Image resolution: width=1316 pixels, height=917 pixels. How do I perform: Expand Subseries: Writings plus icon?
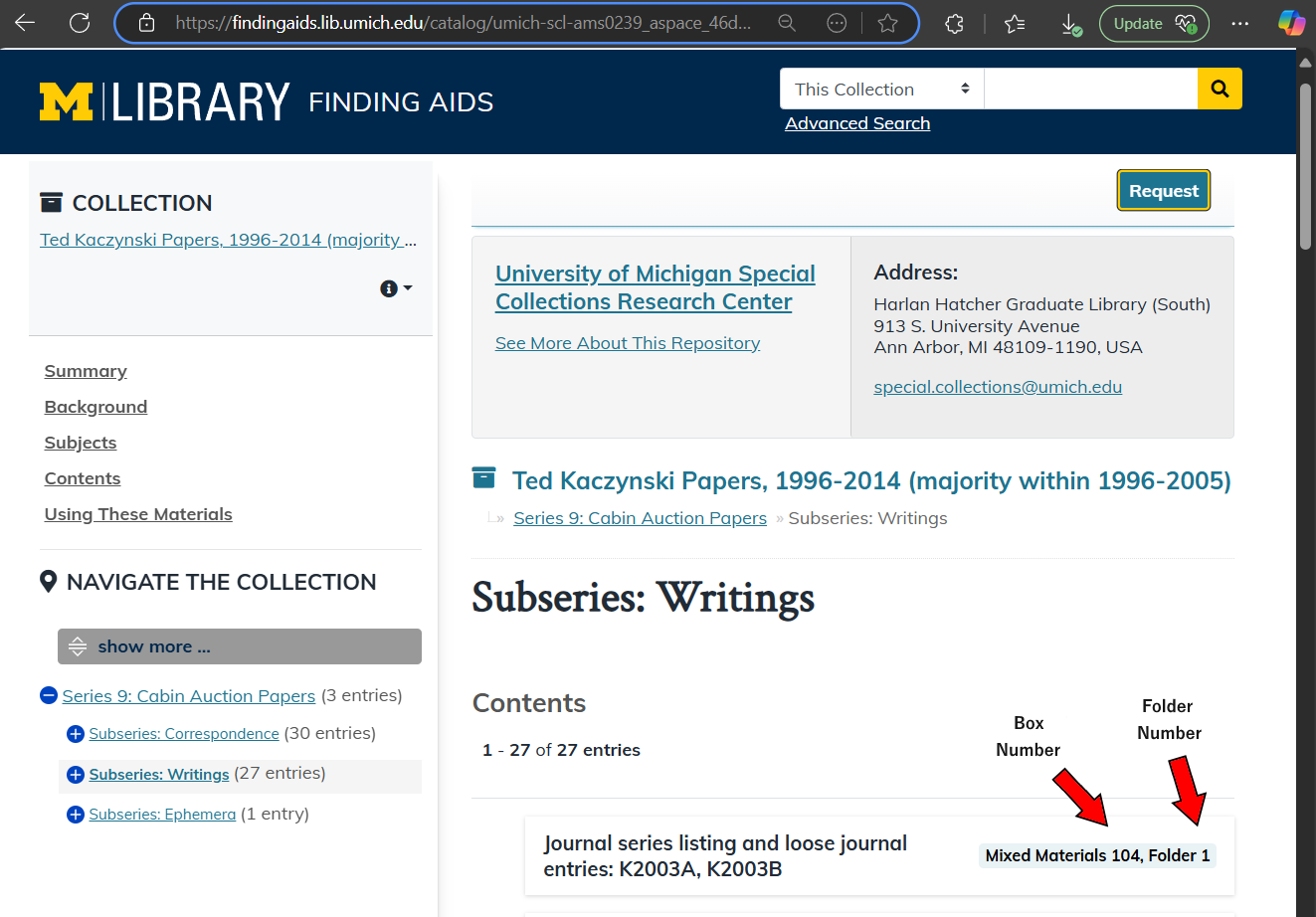75,775
